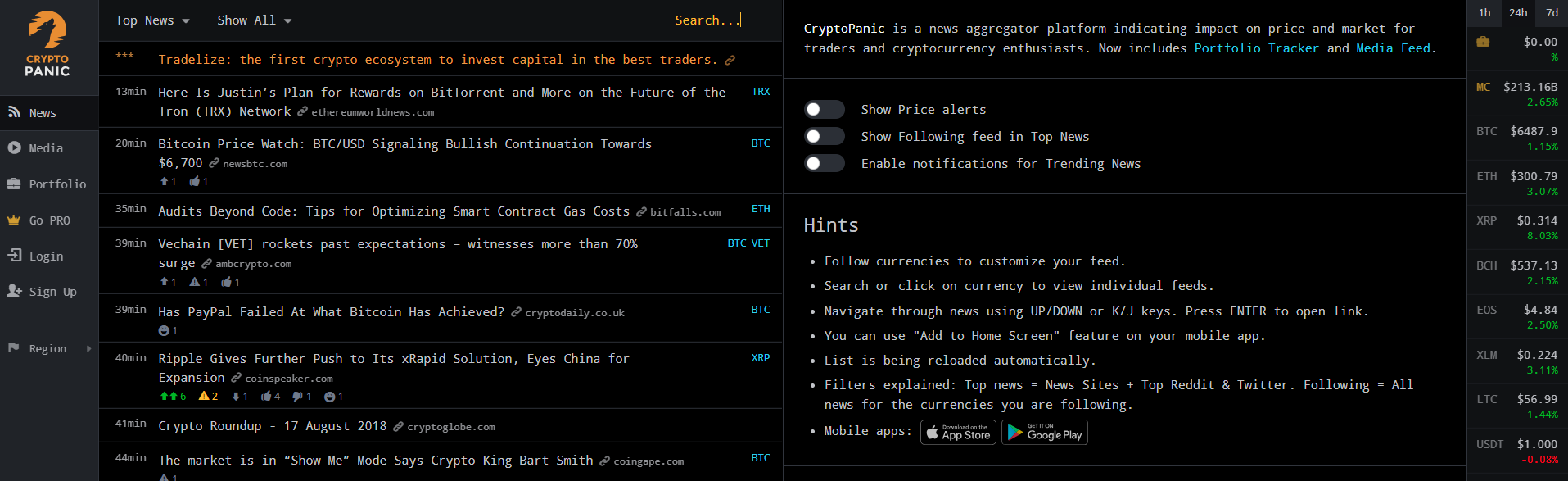Open the Portfolio Tracker link
The image size is (1568, 481).
click(1256, 48)
